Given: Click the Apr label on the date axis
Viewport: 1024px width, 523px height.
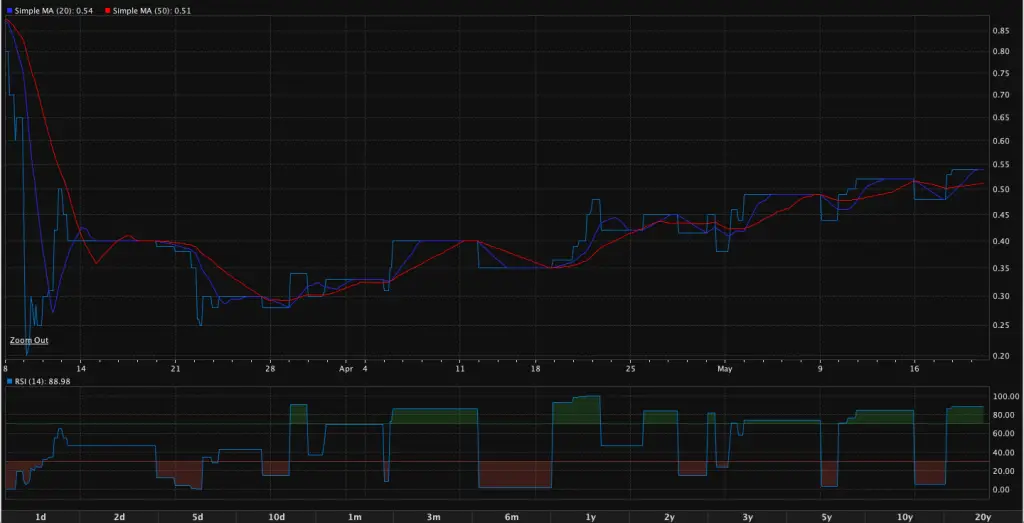Looking at the screenshot, I should [345, 367].
